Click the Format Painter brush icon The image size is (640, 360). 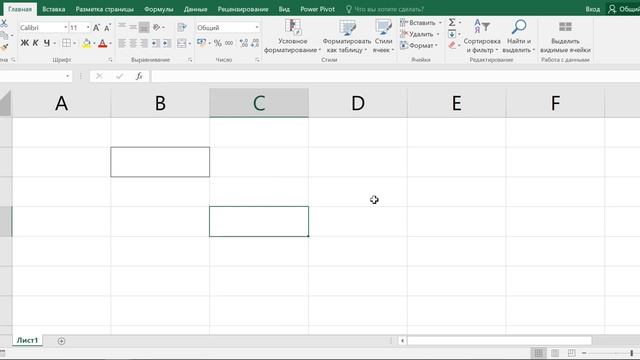point(4,48)
